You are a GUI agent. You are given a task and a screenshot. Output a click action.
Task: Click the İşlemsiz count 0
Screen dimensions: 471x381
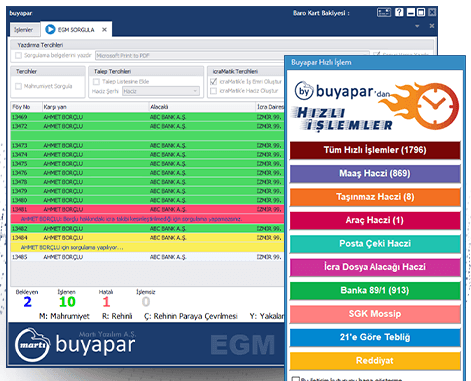(x=146, y=302)
